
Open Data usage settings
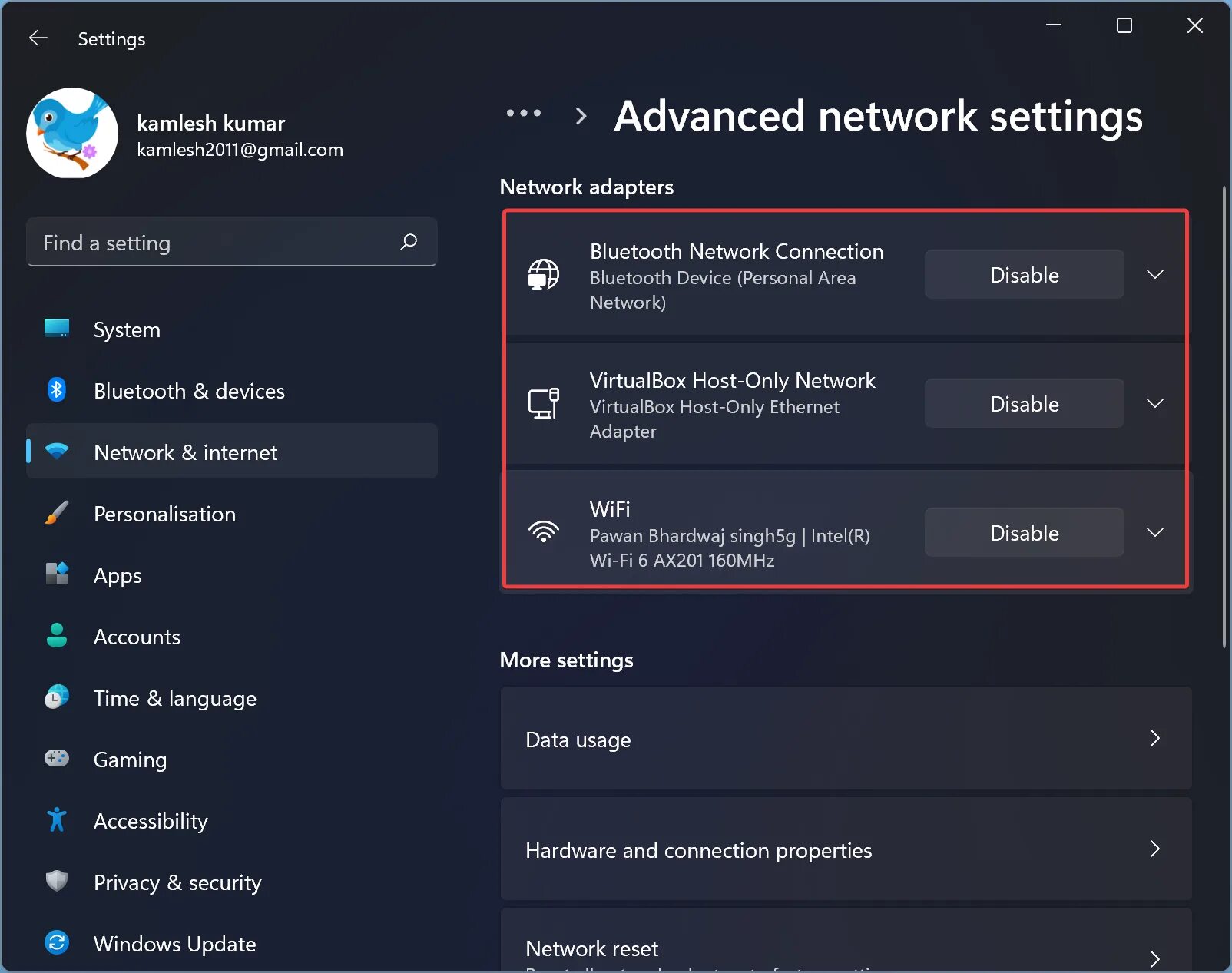pyautogui.click(x=845, y=739)
